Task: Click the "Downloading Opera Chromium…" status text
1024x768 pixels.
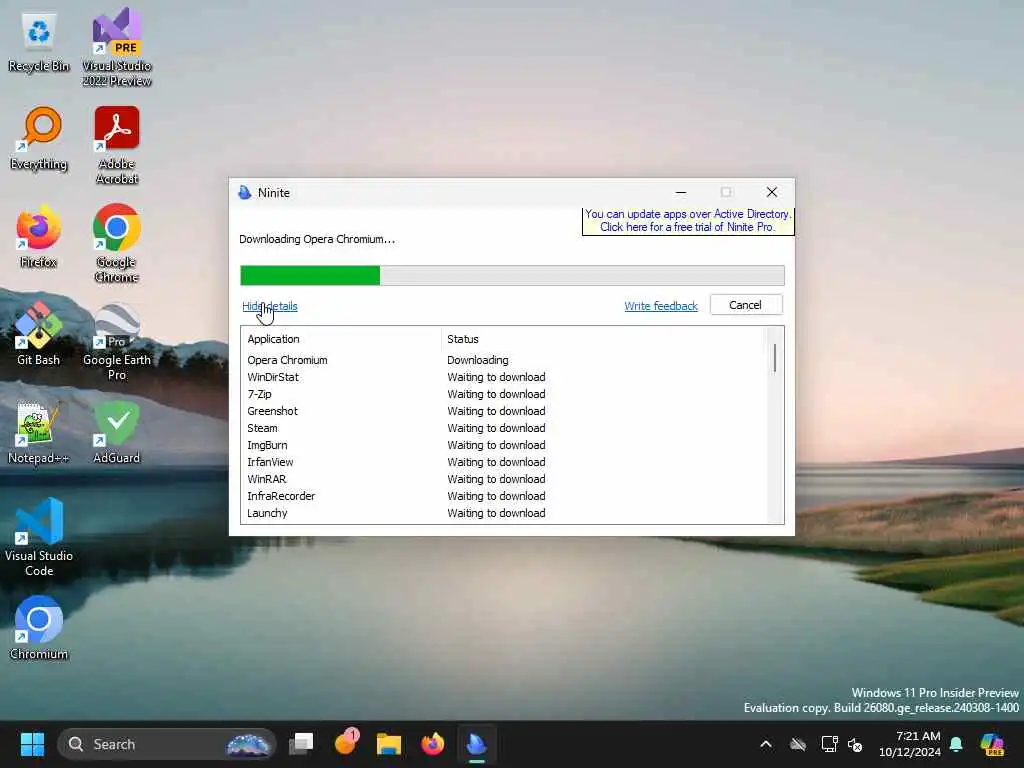Action: pyautogui.click(x=317, y=239)
